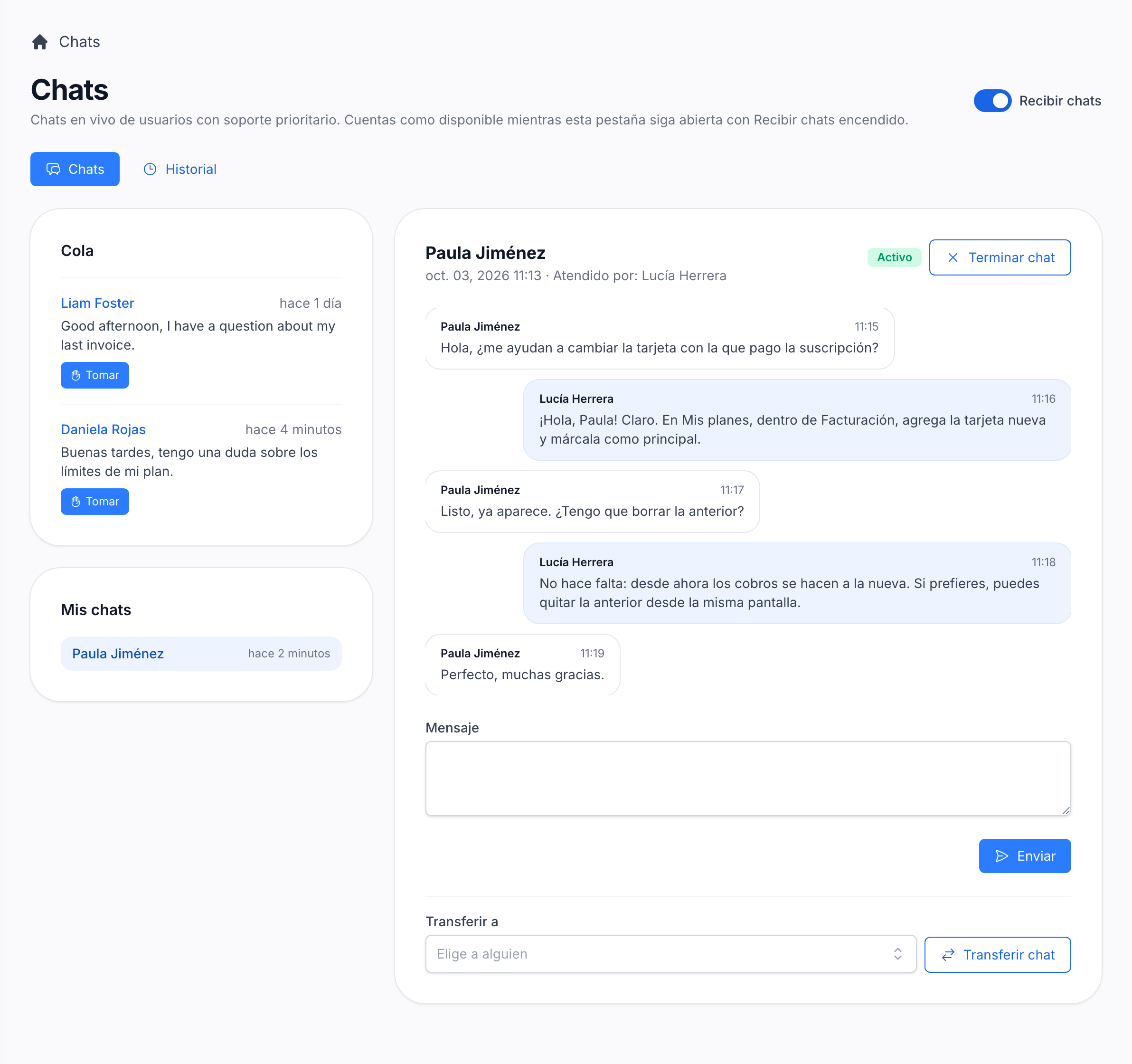
Task: Select Paula Jiménez in Mis chats
Action: pyautogui.click(x=201, y=653)
